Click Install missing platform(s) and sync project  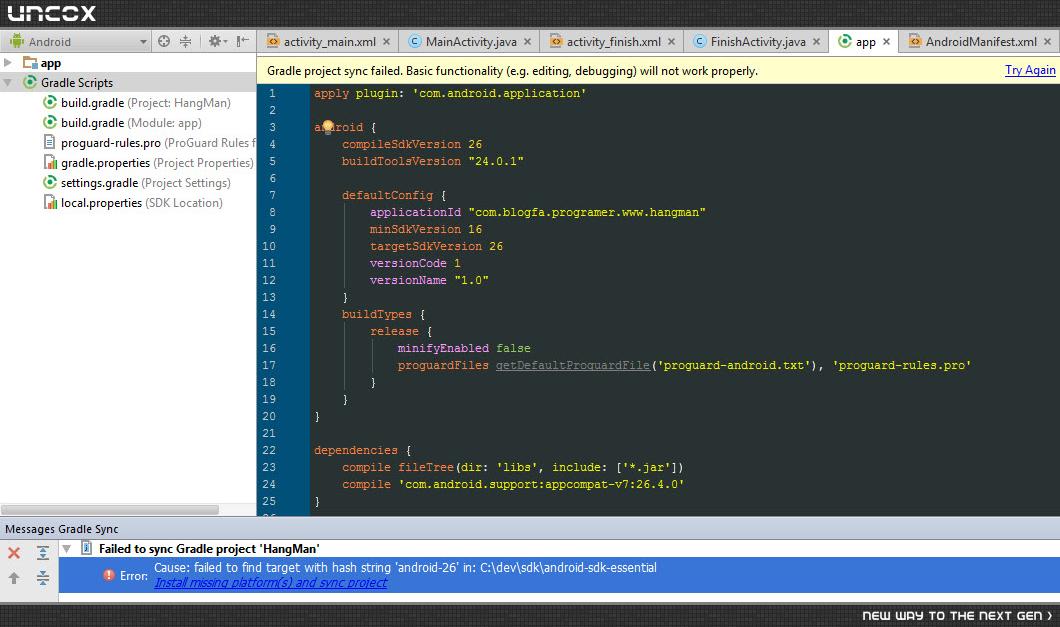(270, 582)
